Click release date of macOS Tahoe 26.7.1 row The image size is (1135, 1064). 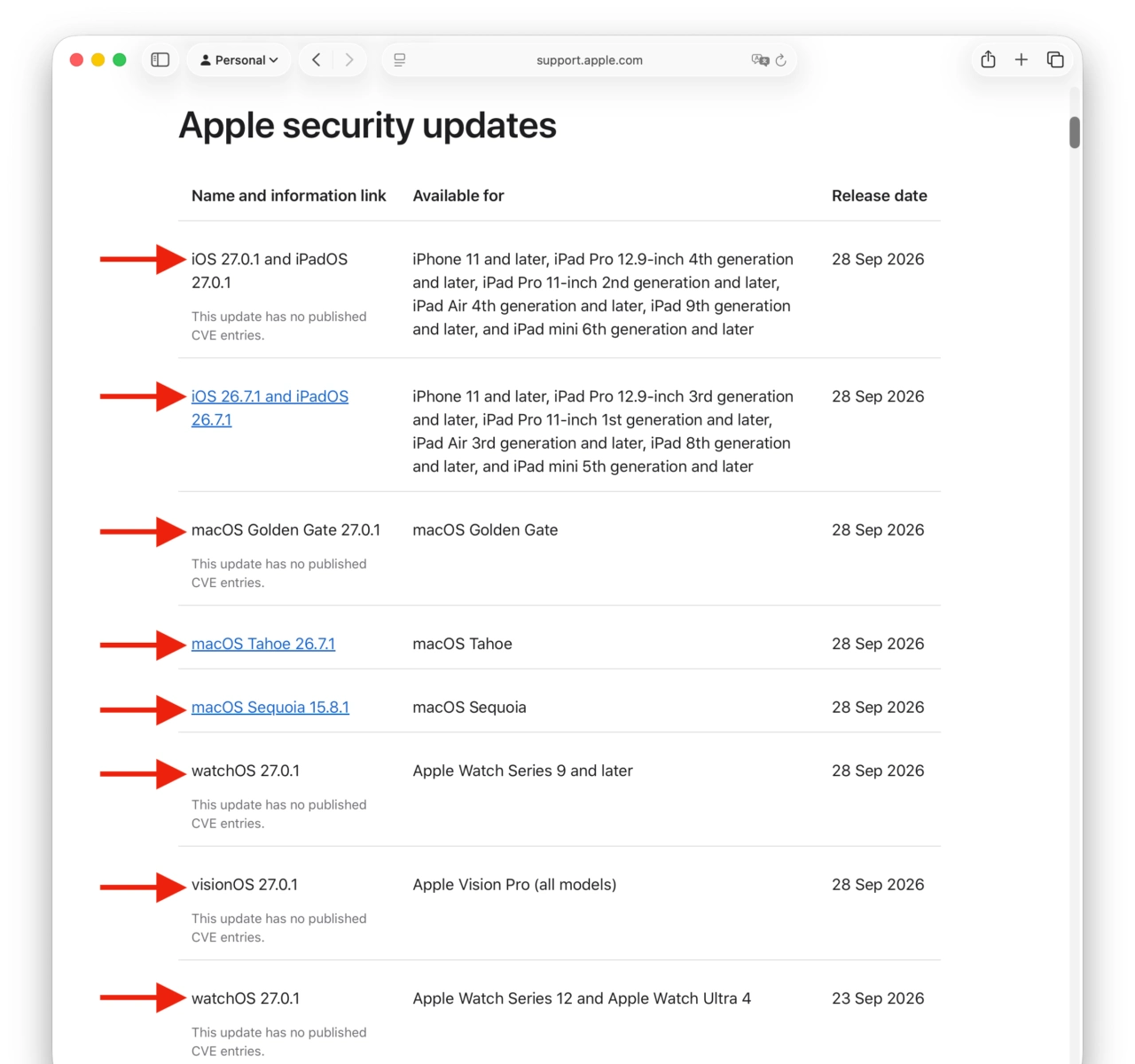(878, 644)
